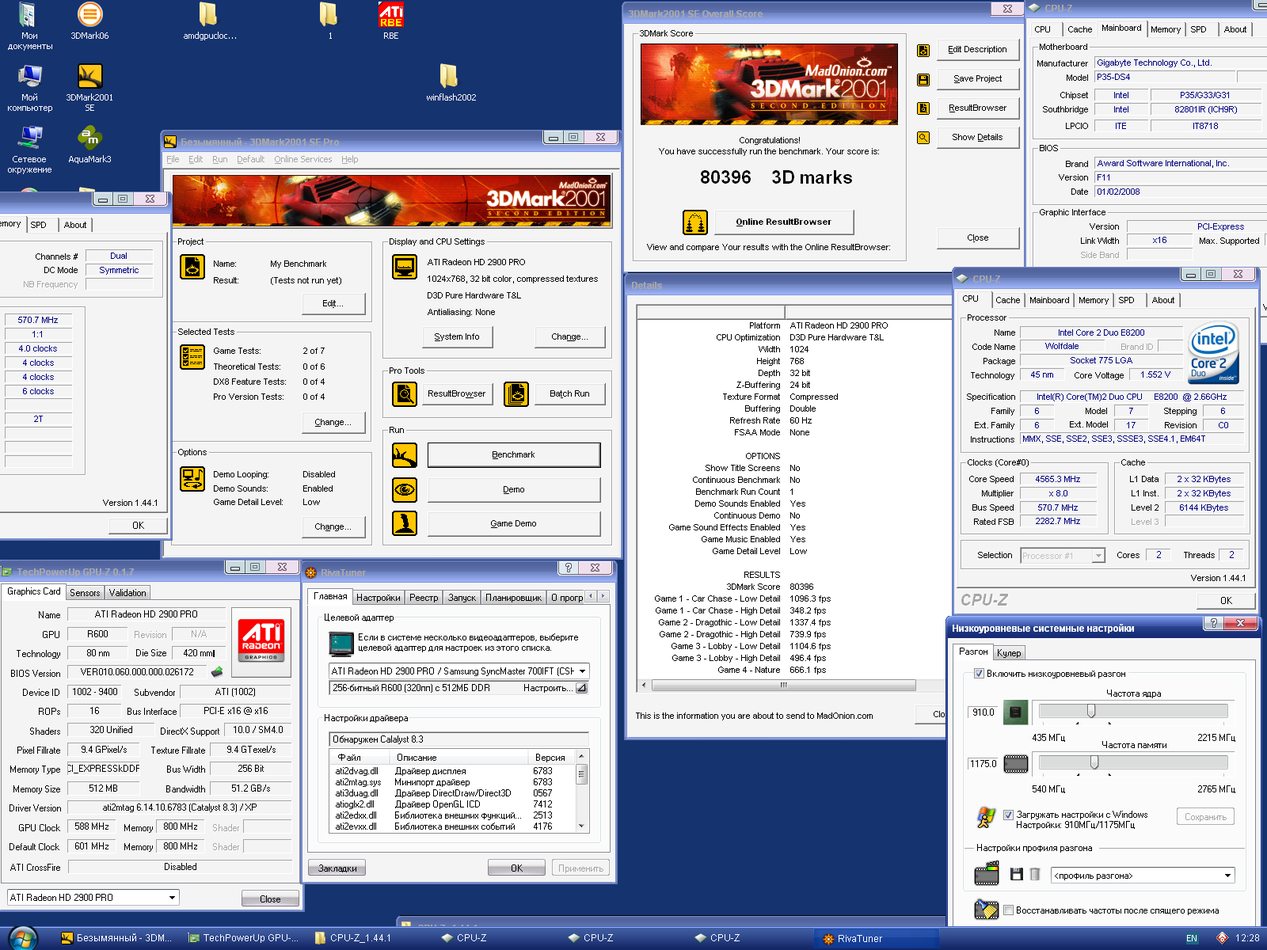Open the Online Services menu
The image size is (1267, 950).
(x=303, y=160)
